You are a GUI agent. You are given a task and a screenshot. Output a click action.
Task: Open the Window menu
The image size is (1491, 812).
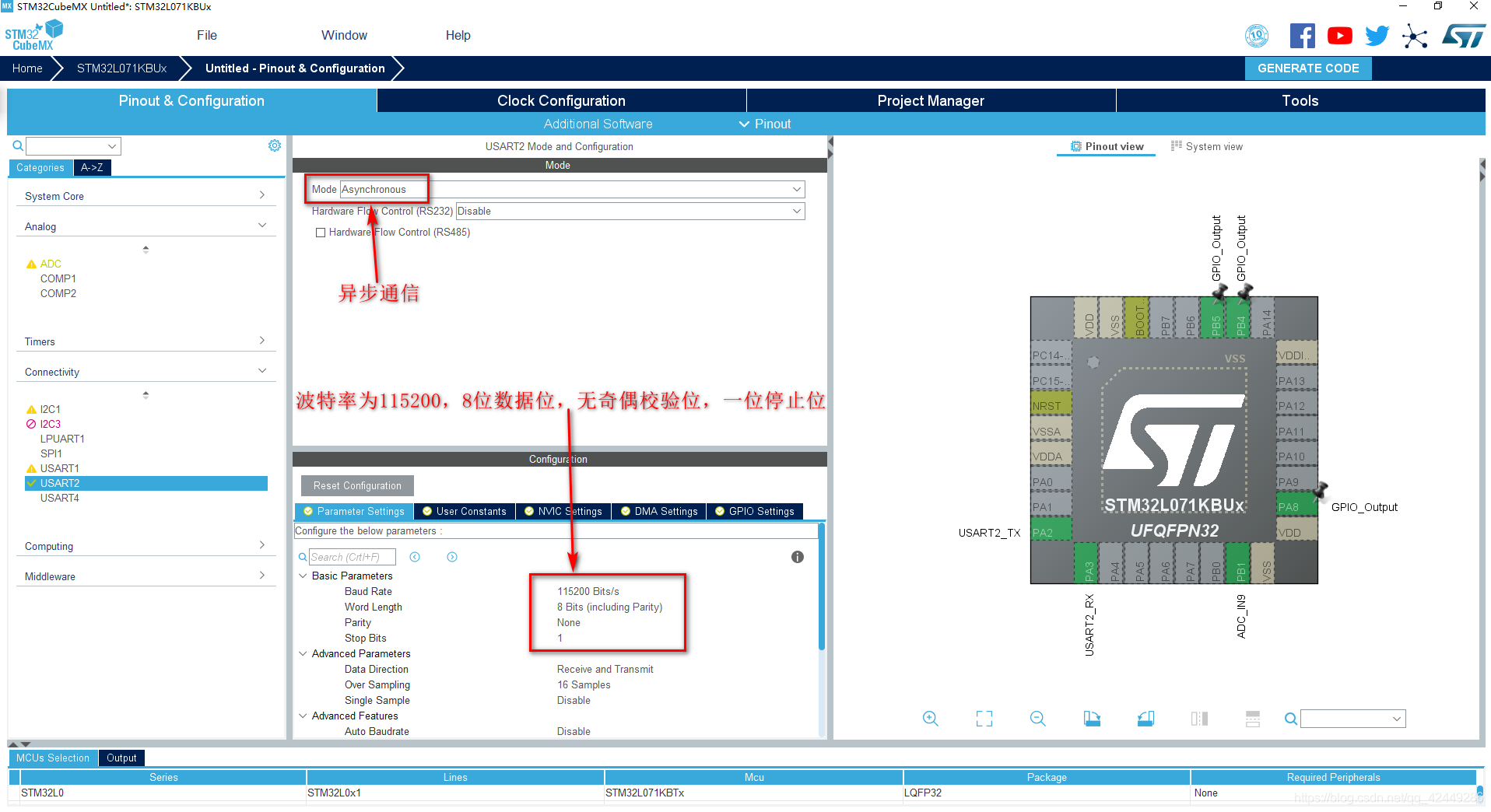(344, 35)
